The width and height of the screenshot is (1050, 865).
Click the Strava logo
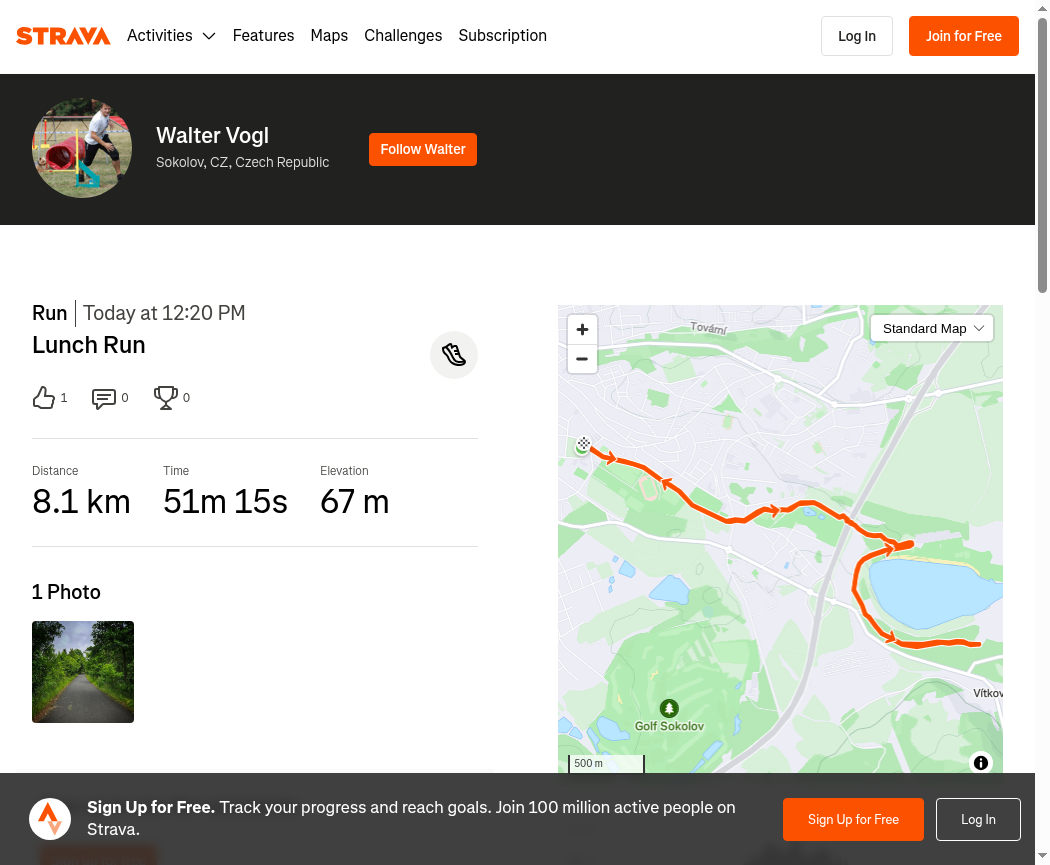(63, 36)
